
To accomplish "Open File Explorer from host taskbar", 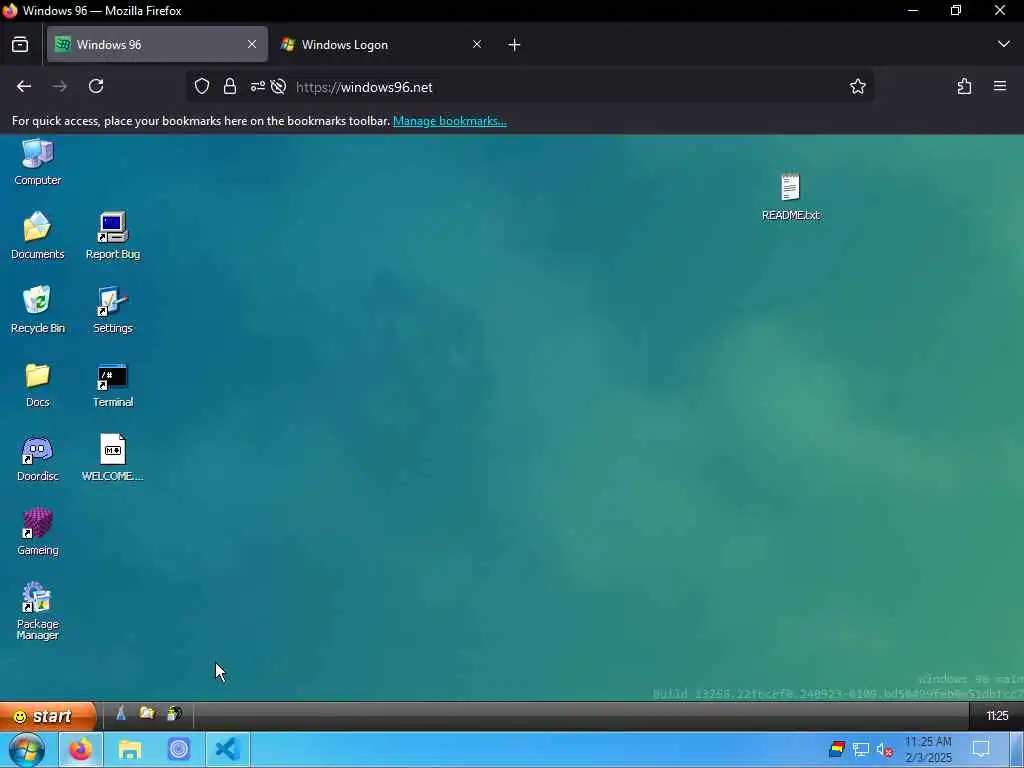I will coord(130,750).
